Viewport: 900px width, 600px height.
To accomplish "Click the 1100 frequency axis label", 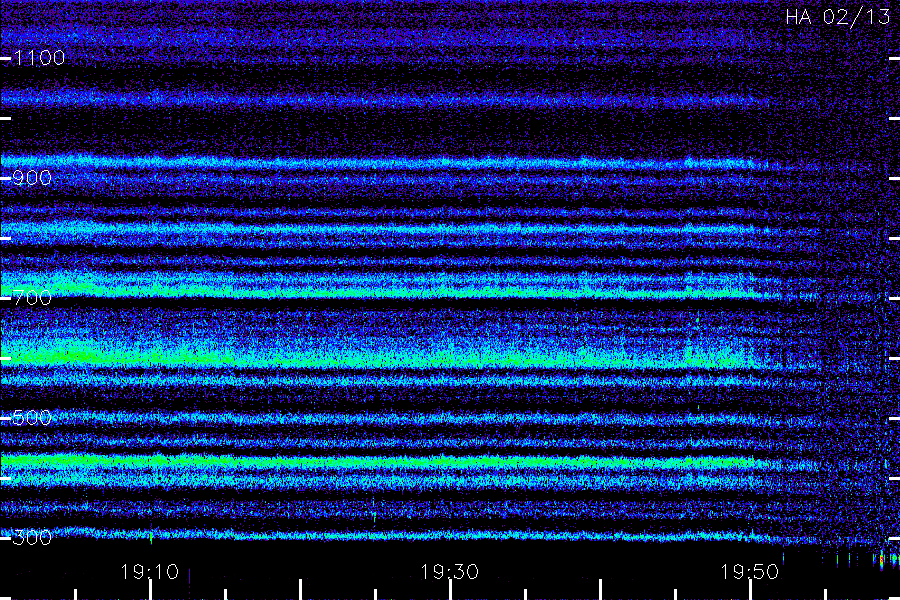I will point(39,58).
